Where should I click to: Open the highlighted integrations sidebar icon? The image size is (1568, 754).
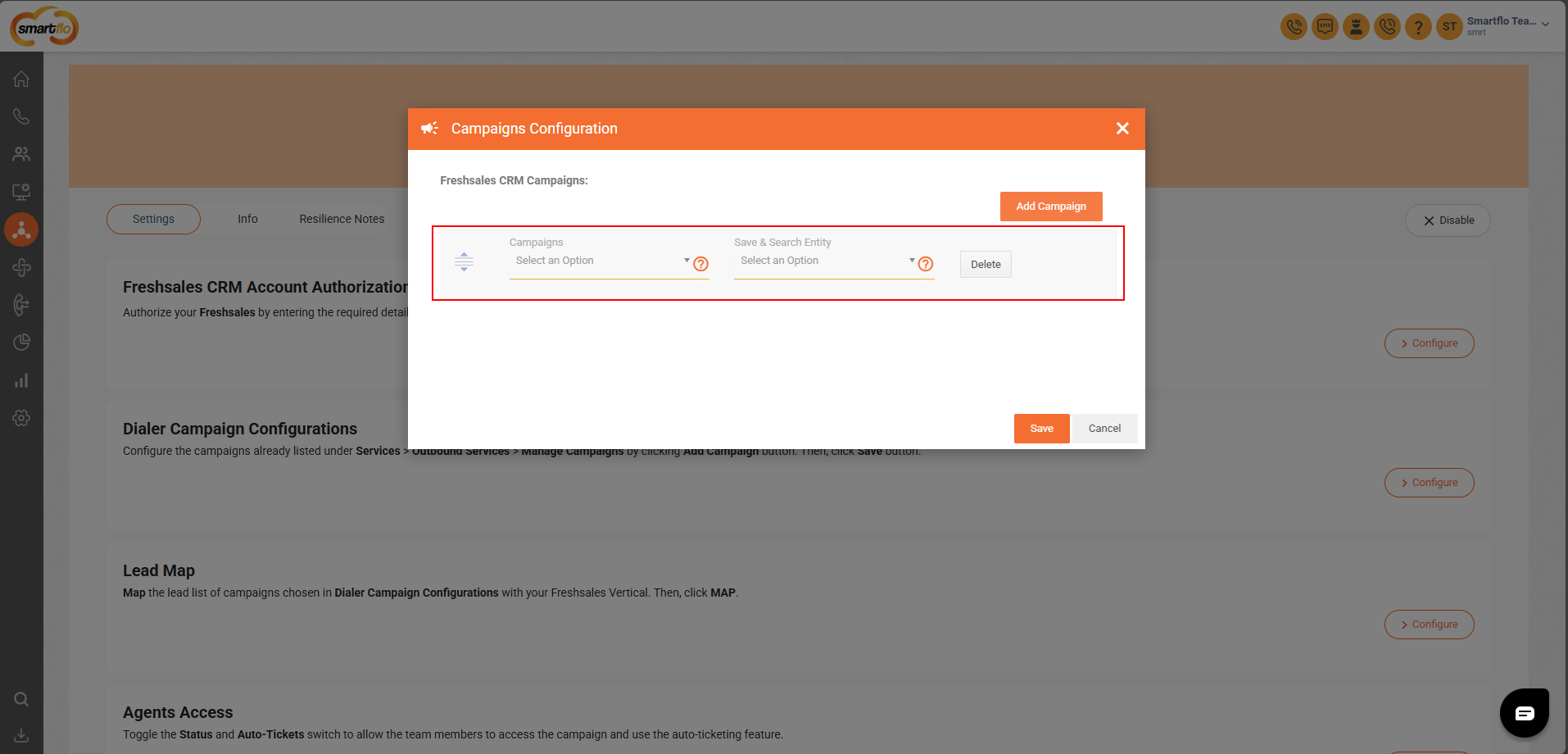point(21,229)
